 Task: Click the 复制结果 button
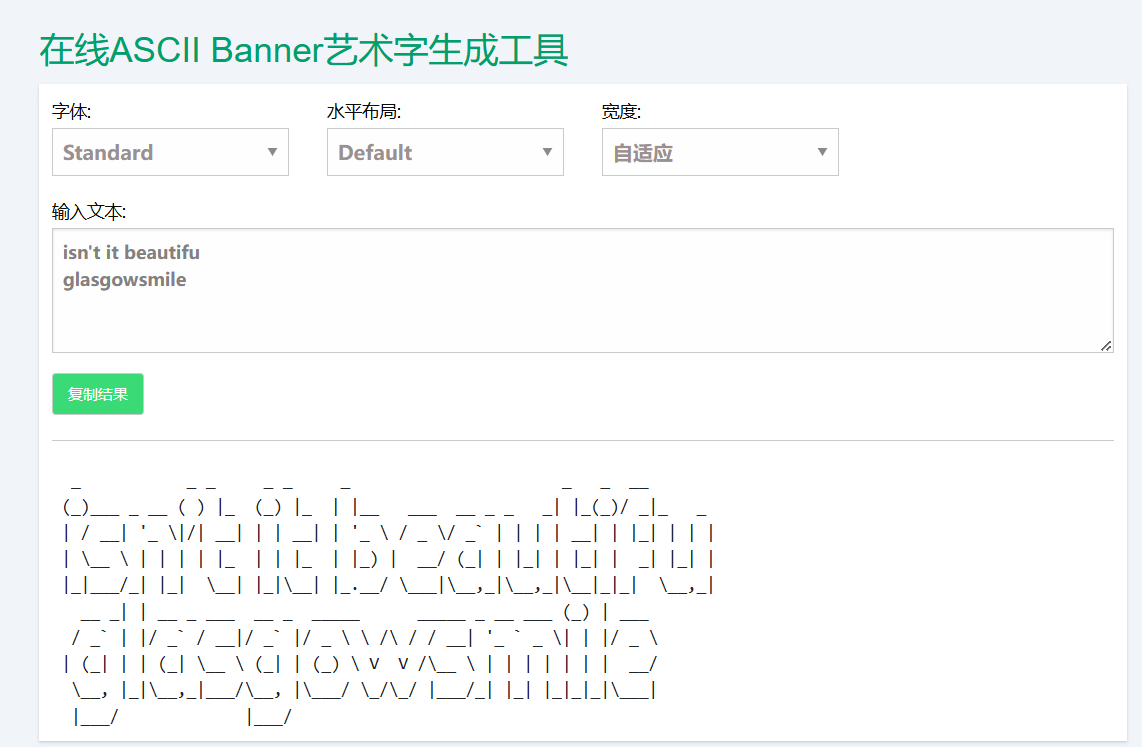coord(98,394)
